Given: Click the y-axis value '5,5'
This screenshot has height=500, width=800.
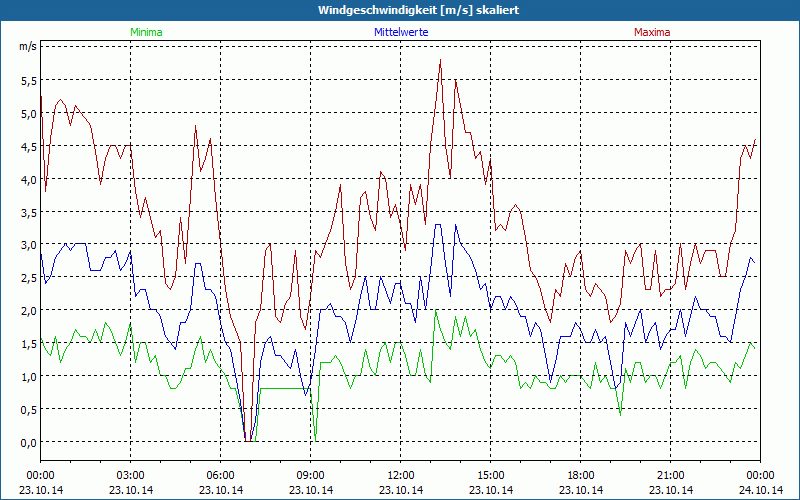Looking at the screenshot, I should pos(28,81).
